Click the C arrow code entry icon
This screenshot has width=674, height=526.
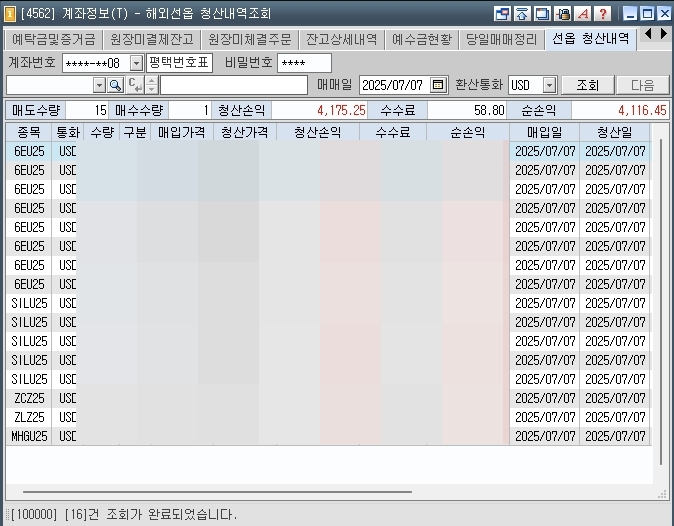click(135, 85)
